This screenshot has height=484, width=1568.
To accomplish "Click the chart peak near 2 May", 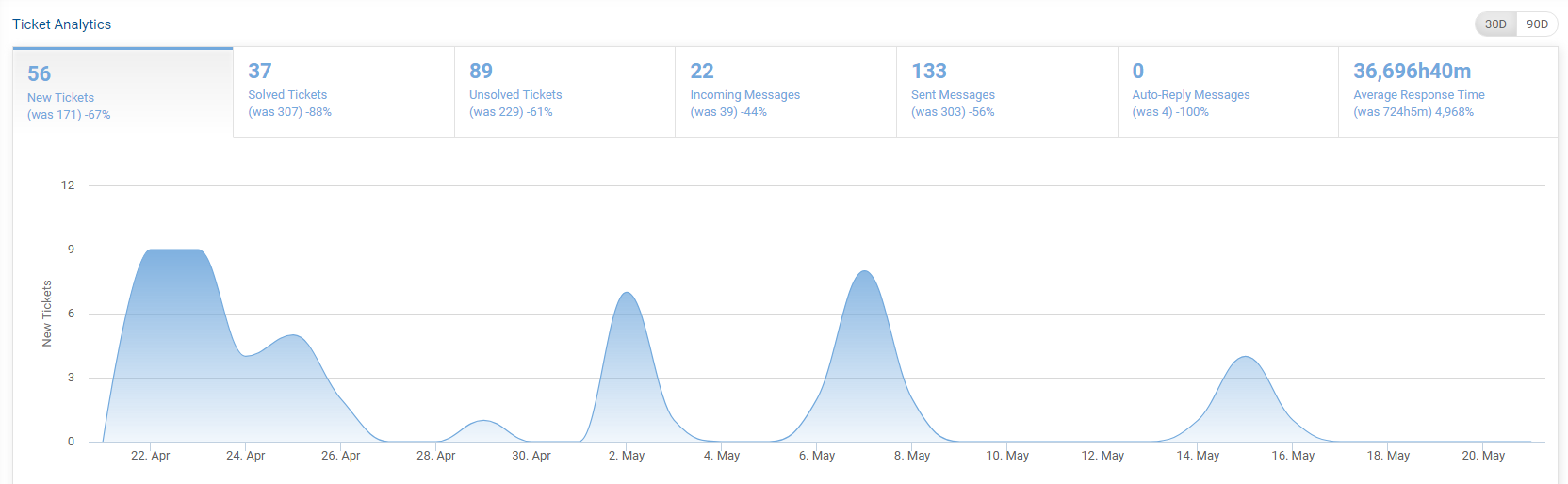I will (x=627, y=293).
